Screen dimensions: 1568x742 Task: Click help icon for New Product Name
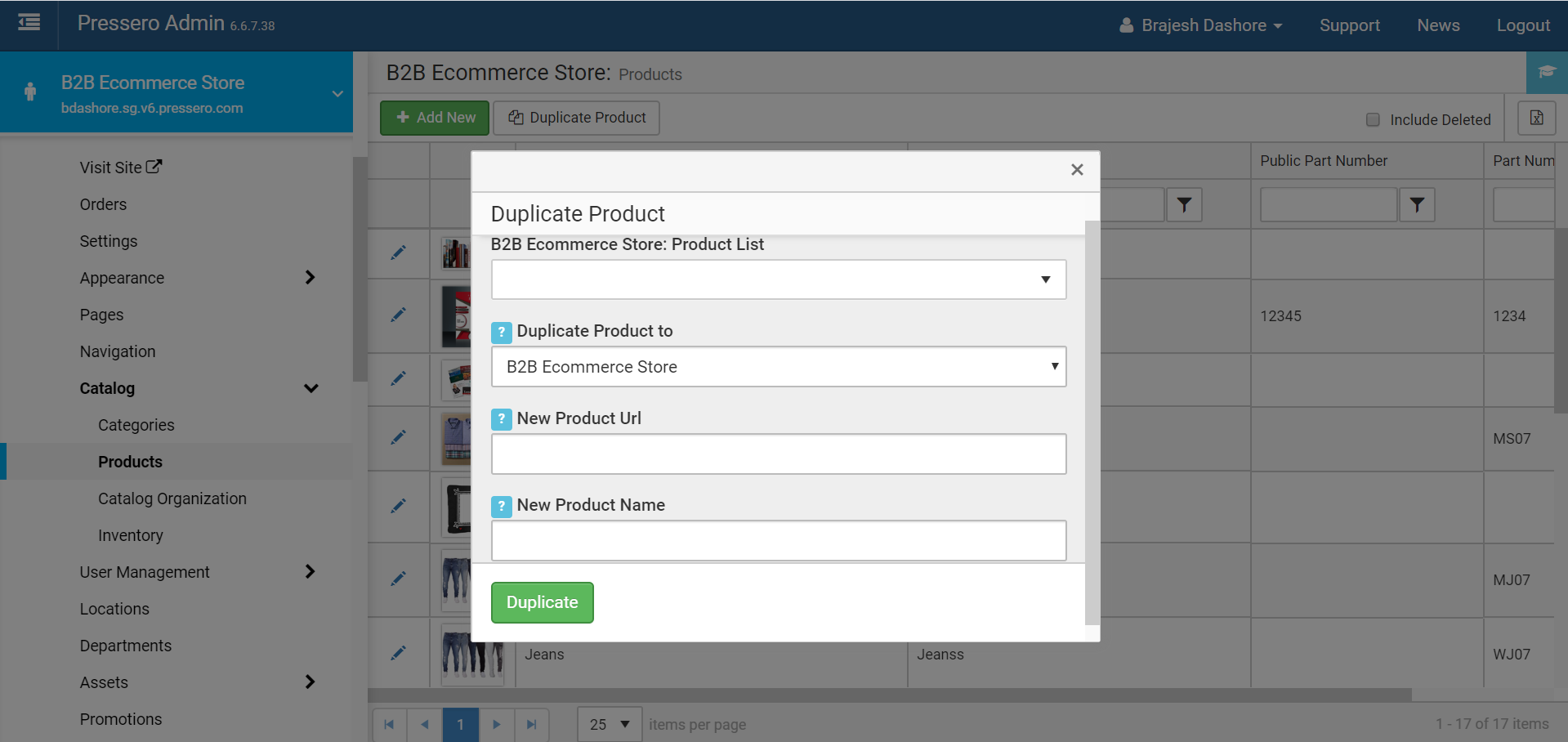pyautogui.click(x=502, y=506)
